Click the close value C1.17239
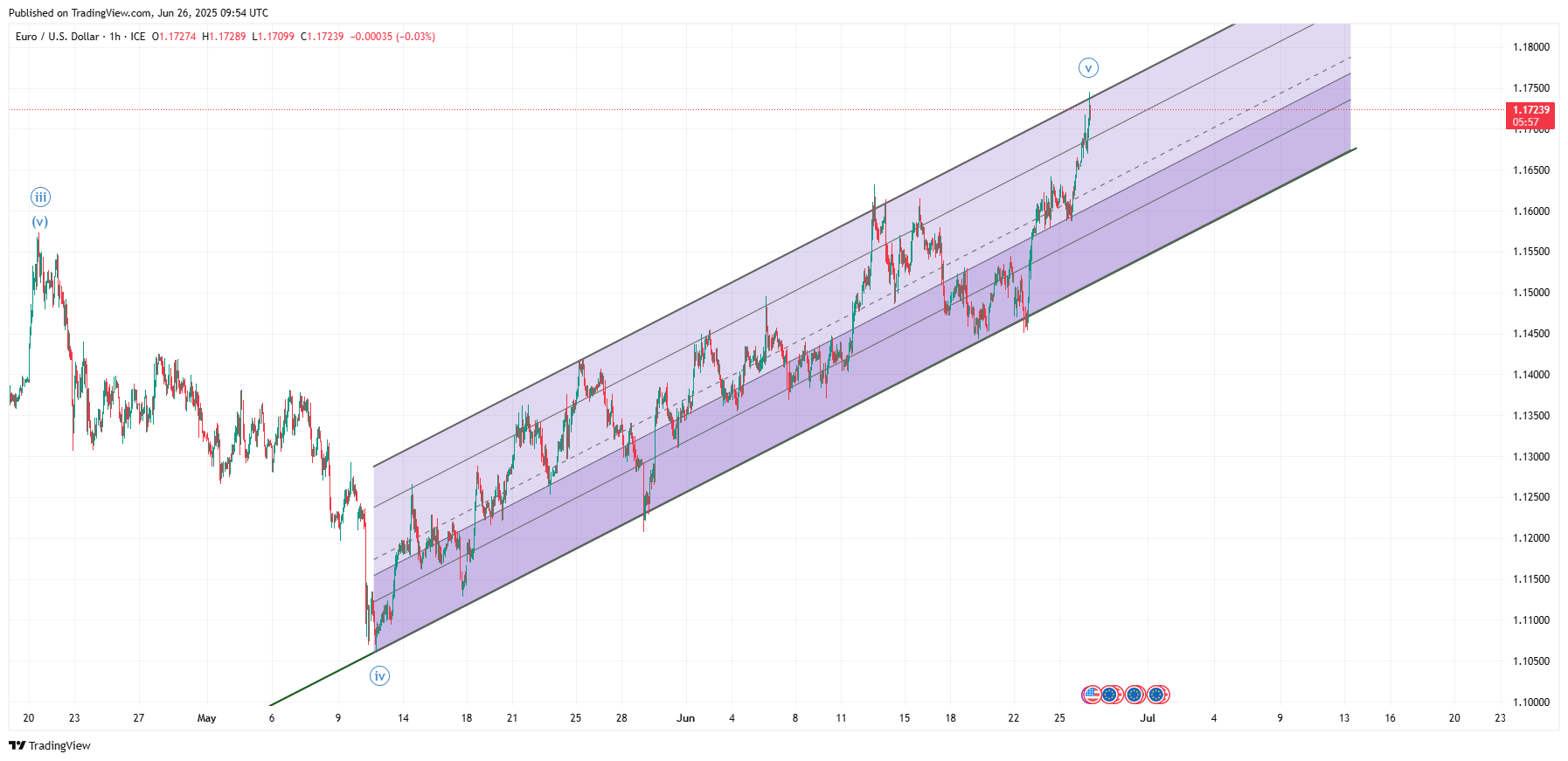Viewport: 1568px width, 761px height. [x=322, y=37]
